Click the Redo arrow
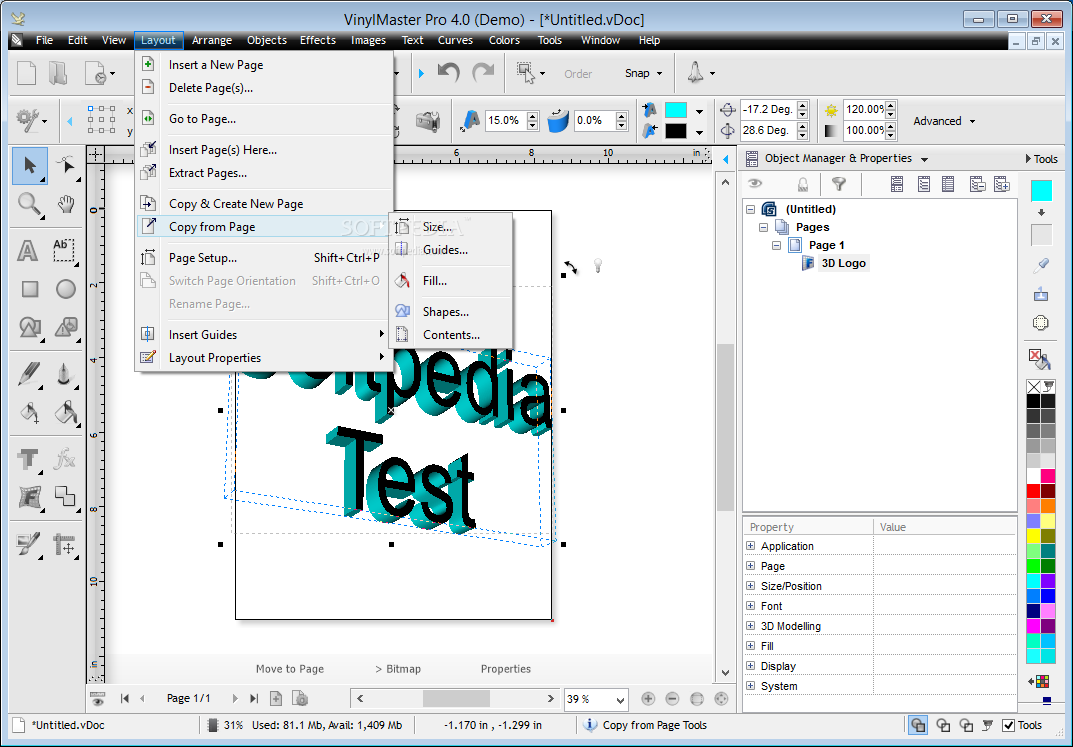Screen dimensions: 1073x747 point(483,72)
